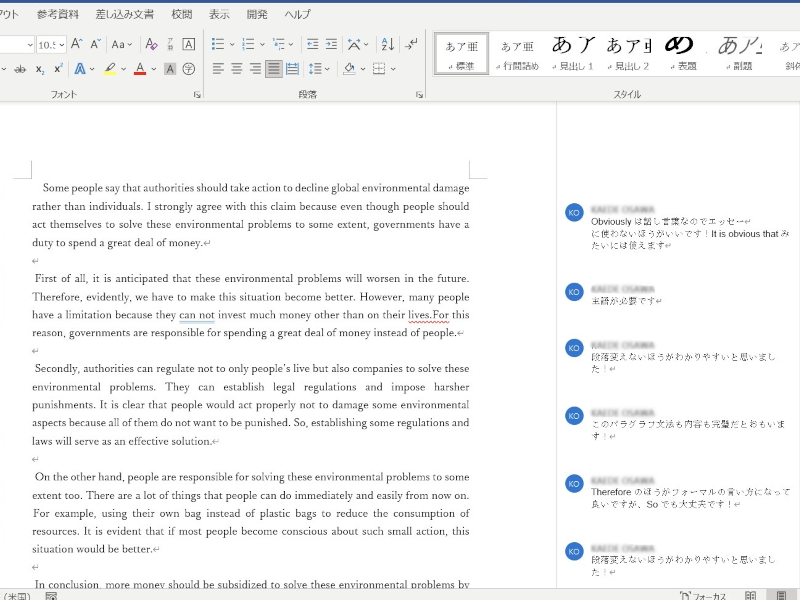Click the increase indent icon

click(332, 44)
